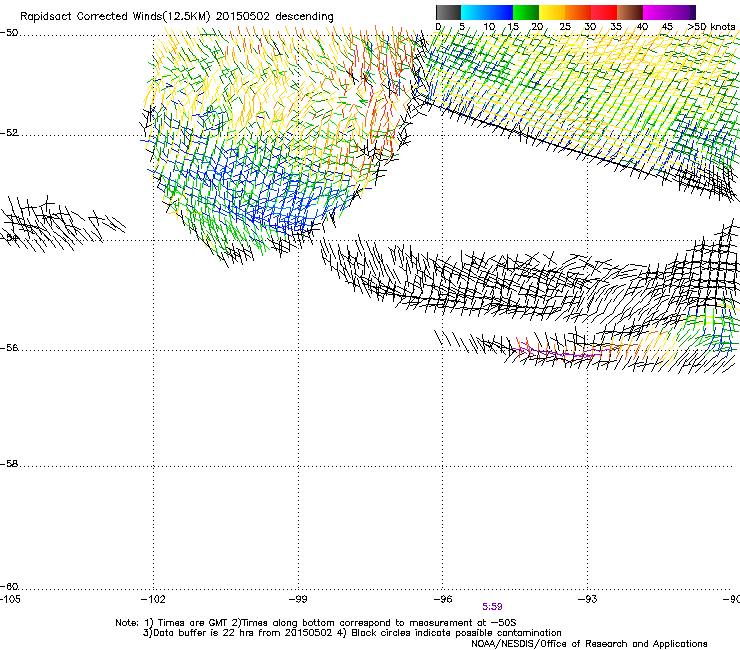Viewport: 740px width, 650px height.
Task: Click the brown 35-40 knots legend segment
Action: [x=630, y=12]
